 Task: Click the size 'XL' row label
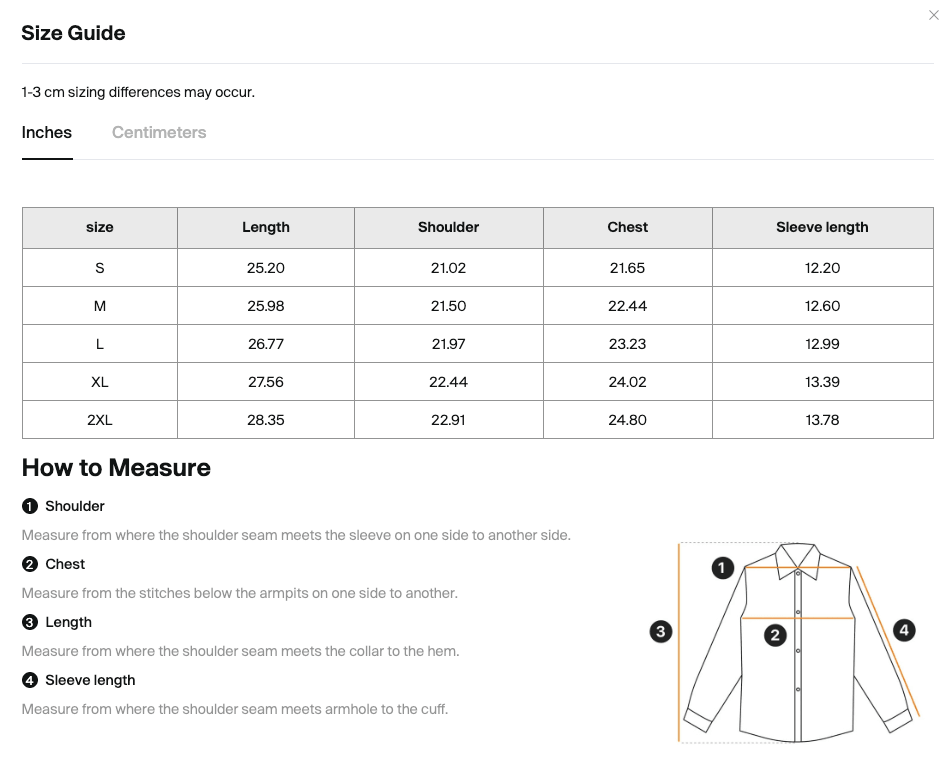coord(100,382)
